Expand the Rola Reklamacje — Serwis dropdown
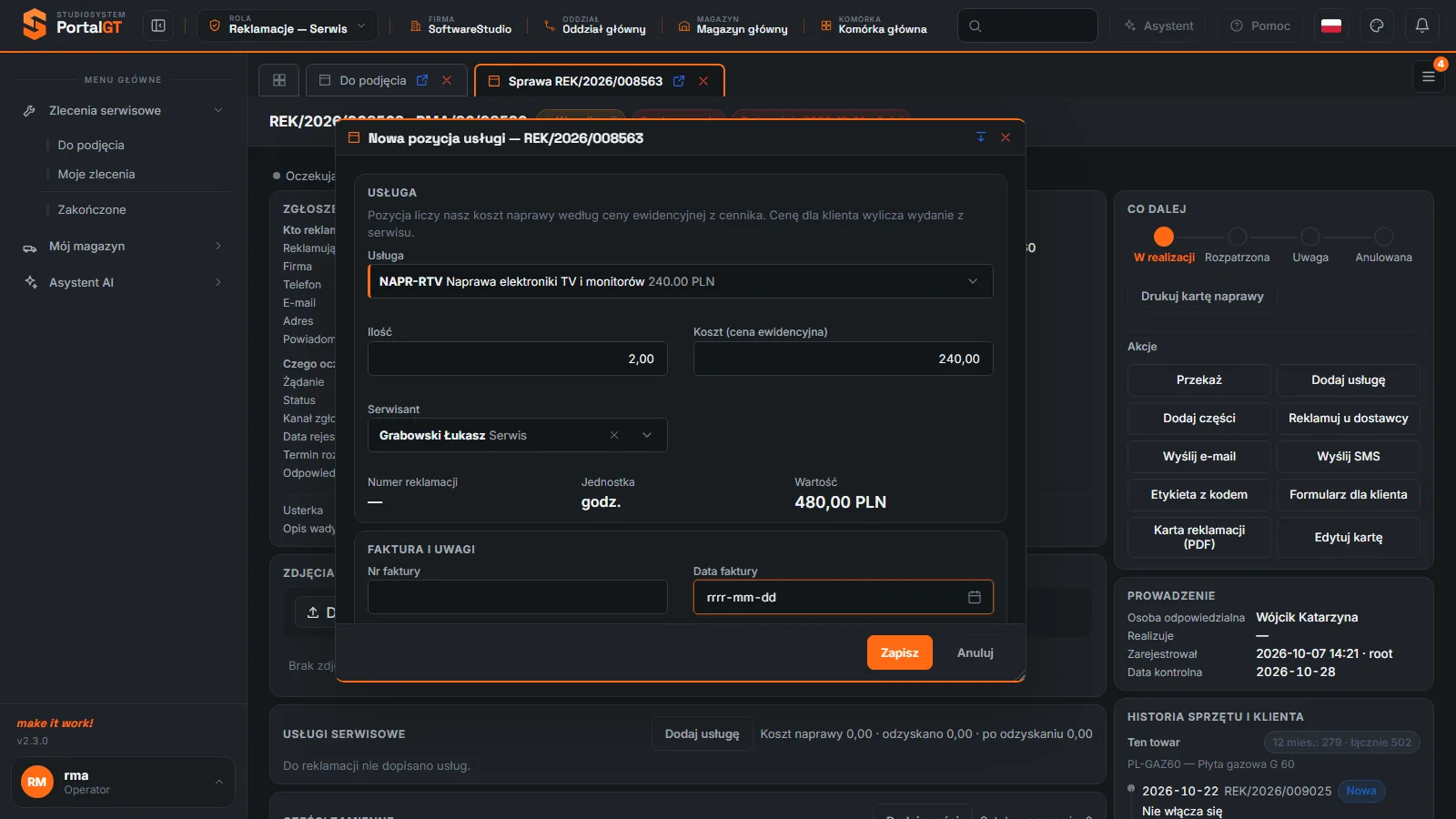The width and height of the screenshot is (1456, 819). [288, 25]
